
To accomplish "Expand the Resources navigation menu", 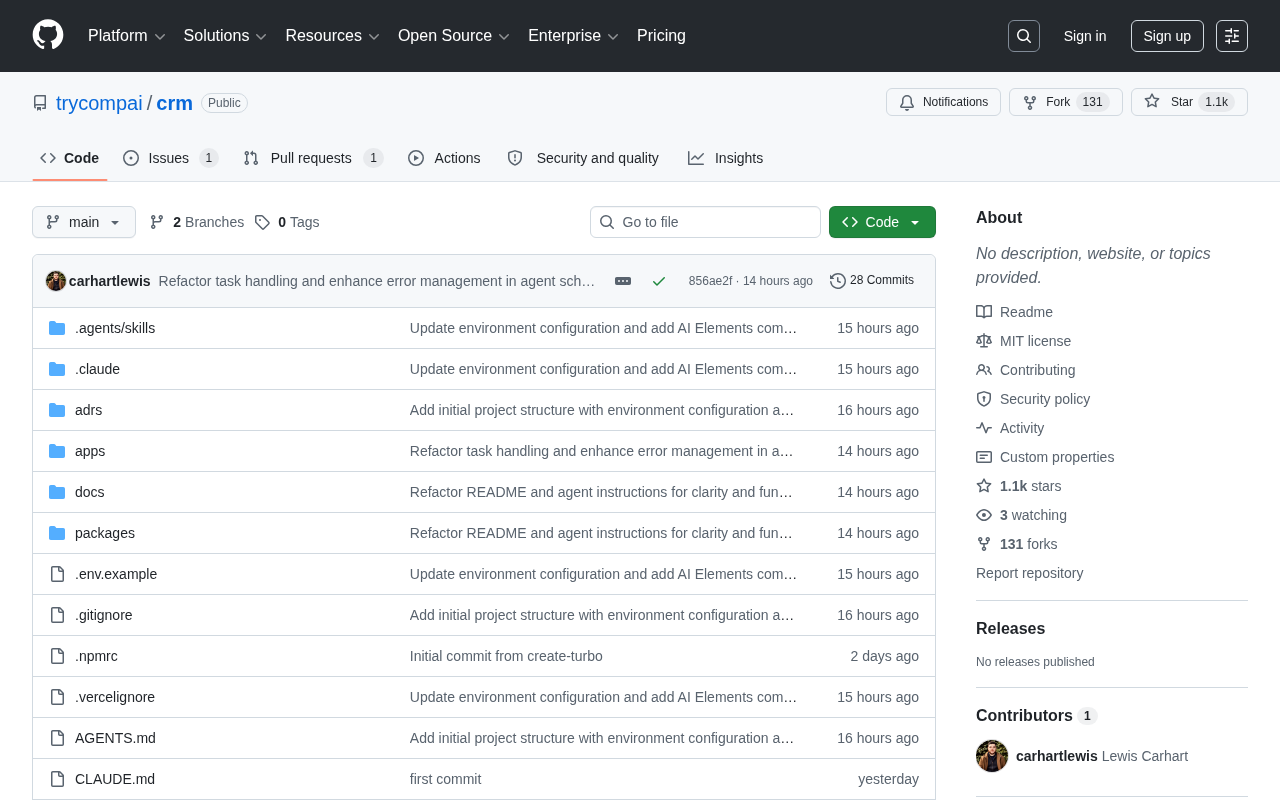I will click(x=333, y=36).
